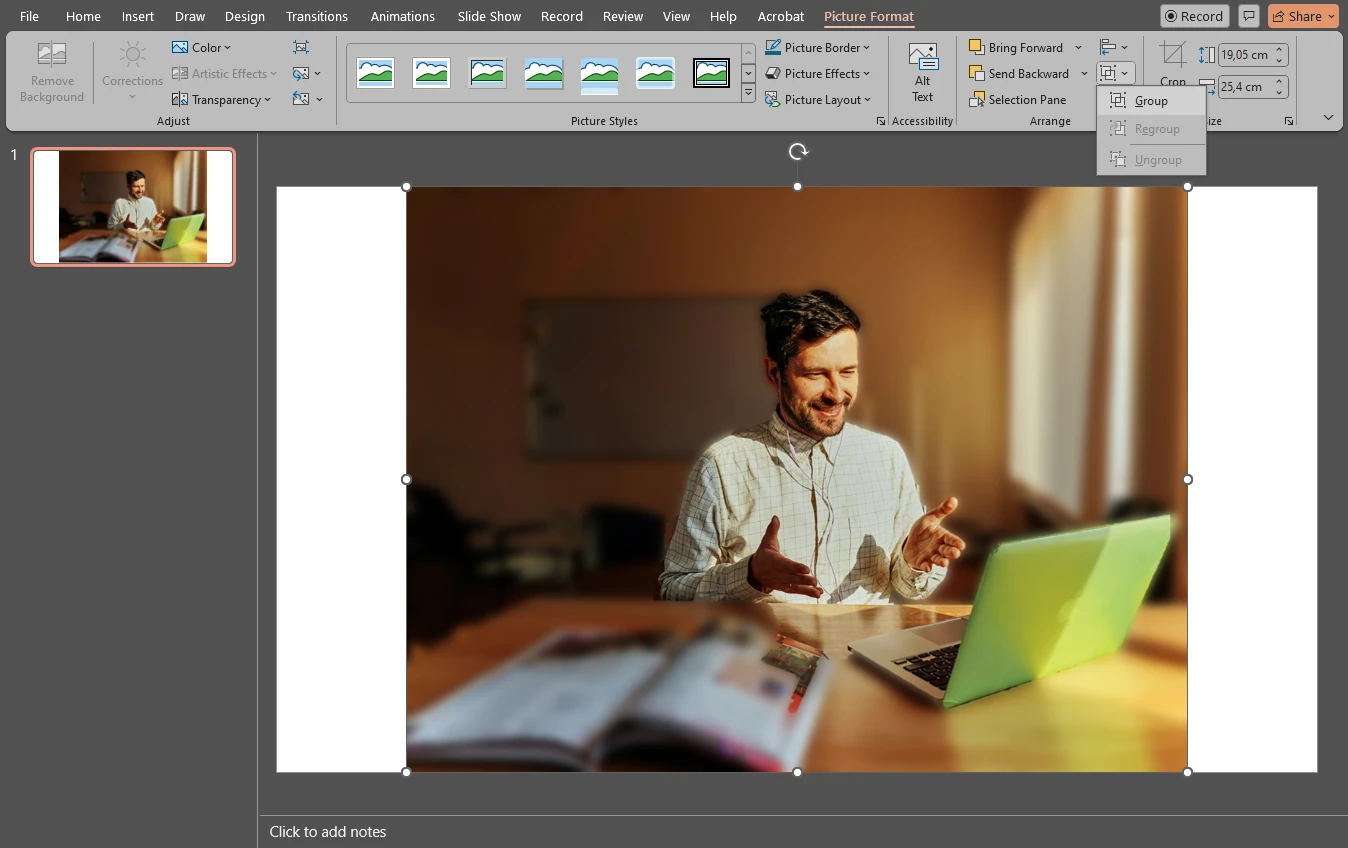Switch to the Design tab

pyautogui.click(x=245, y=16)
